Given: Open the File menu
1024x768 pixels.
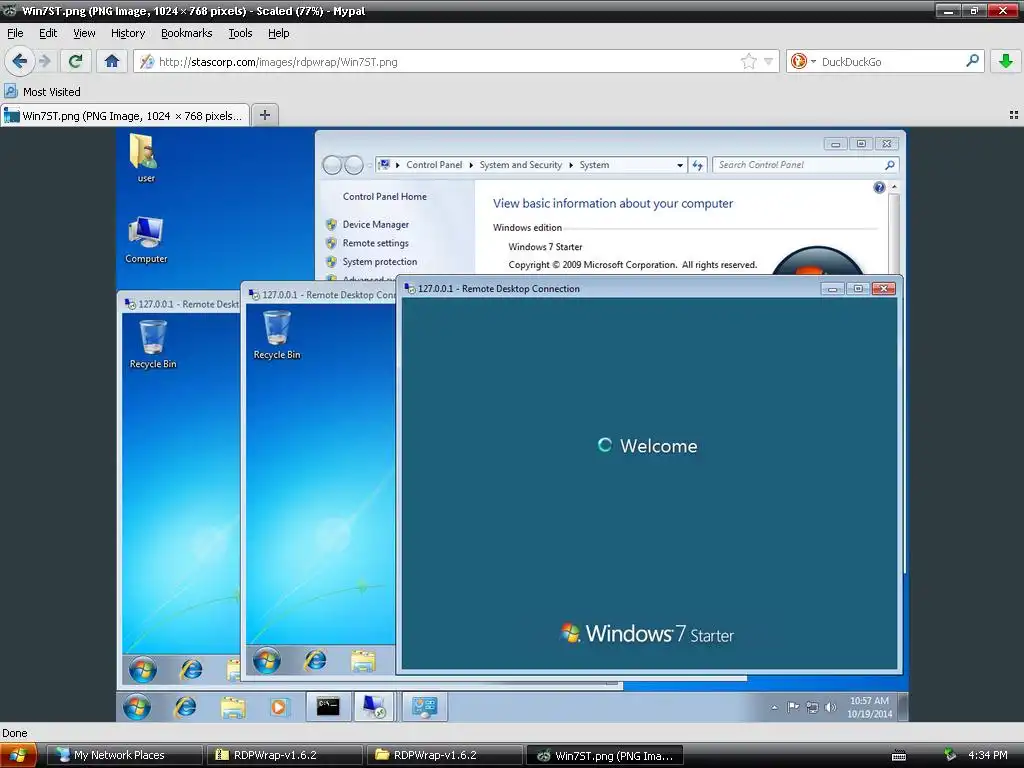Looking at the screenshot, I should [x=15, y=33].
